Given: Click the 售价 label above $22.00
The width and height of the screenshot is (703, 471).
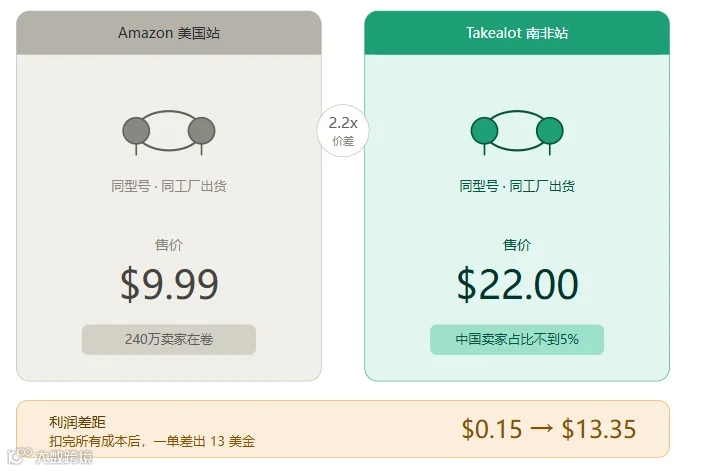Looking at the screenshot, I should (x=517, y=245).
